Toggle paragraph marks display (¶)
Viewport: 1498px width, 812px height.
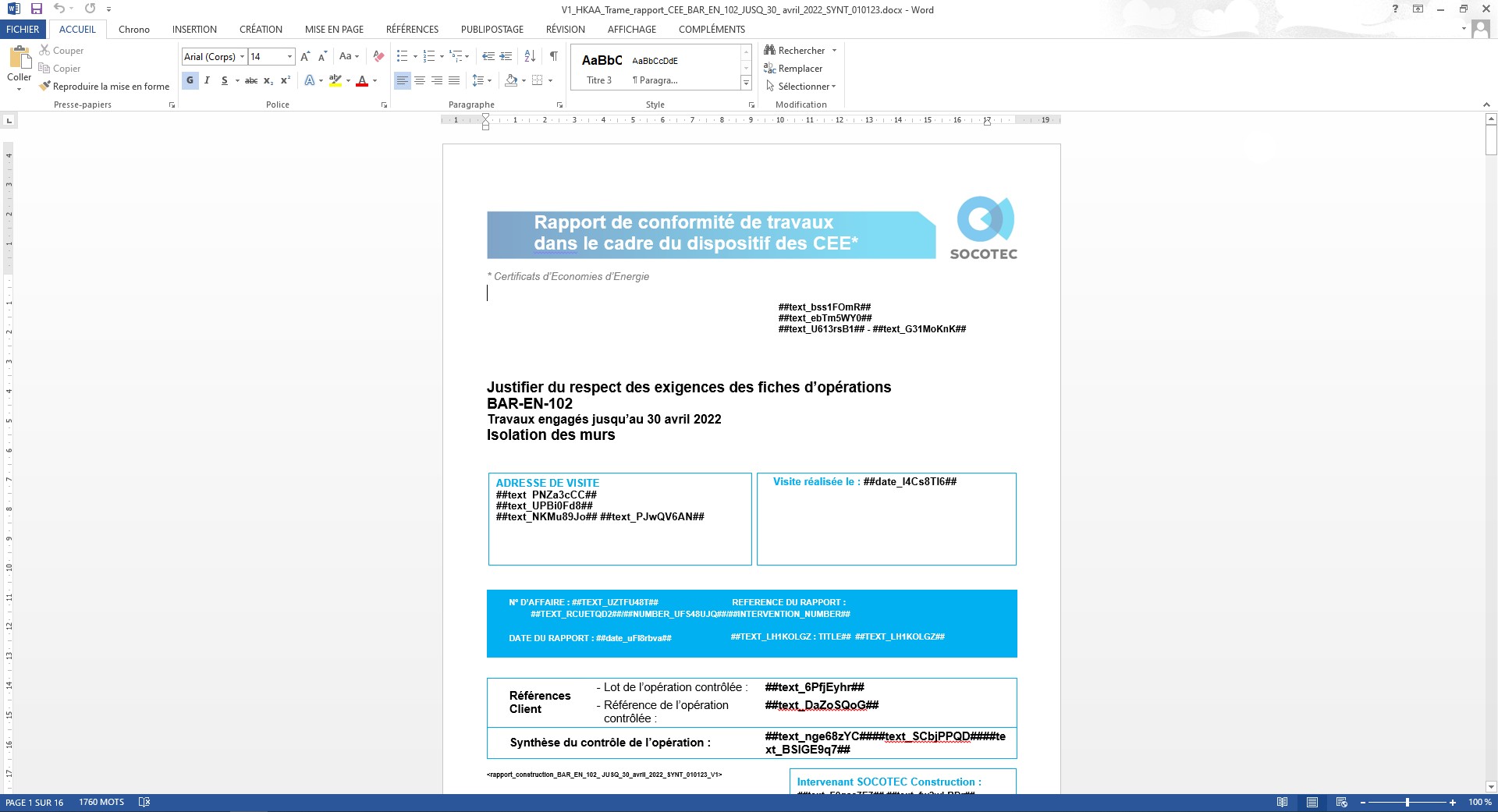point(553,56)
